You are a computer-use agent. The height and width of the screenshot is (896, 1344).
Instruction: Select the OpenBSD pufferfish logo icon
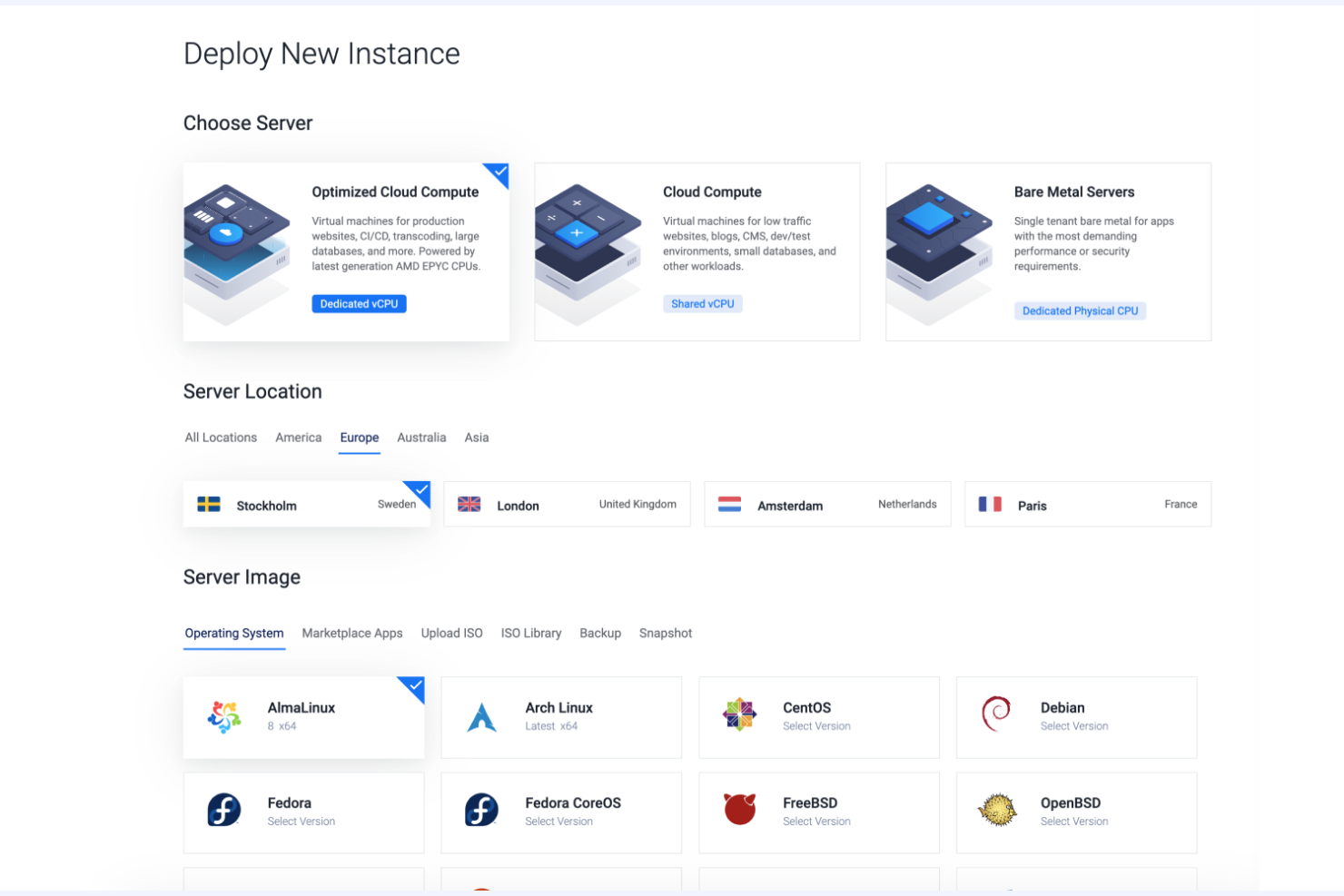click(997, 812)
